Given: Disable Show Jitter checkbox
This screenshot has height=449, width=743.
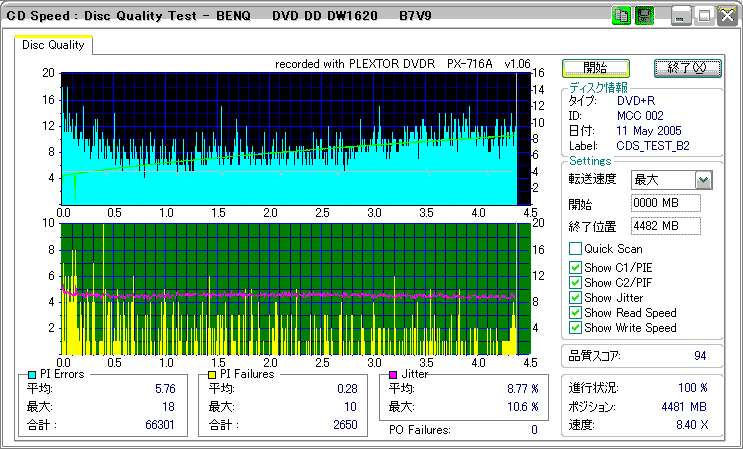Looking at the screenshot, I should pos(575,297).
